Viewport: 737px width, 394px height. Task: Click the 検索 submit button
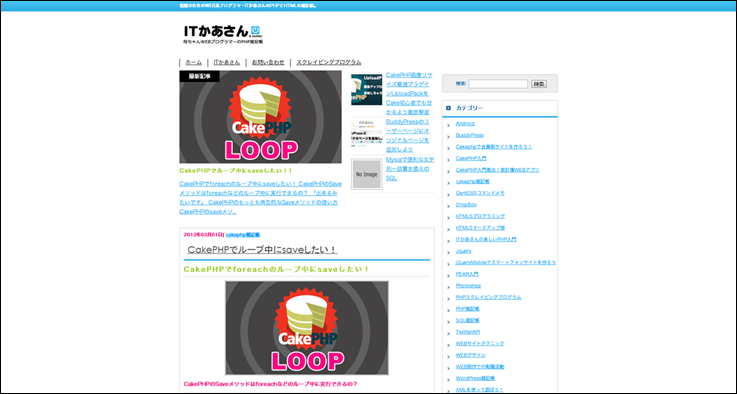pos(539,84)
